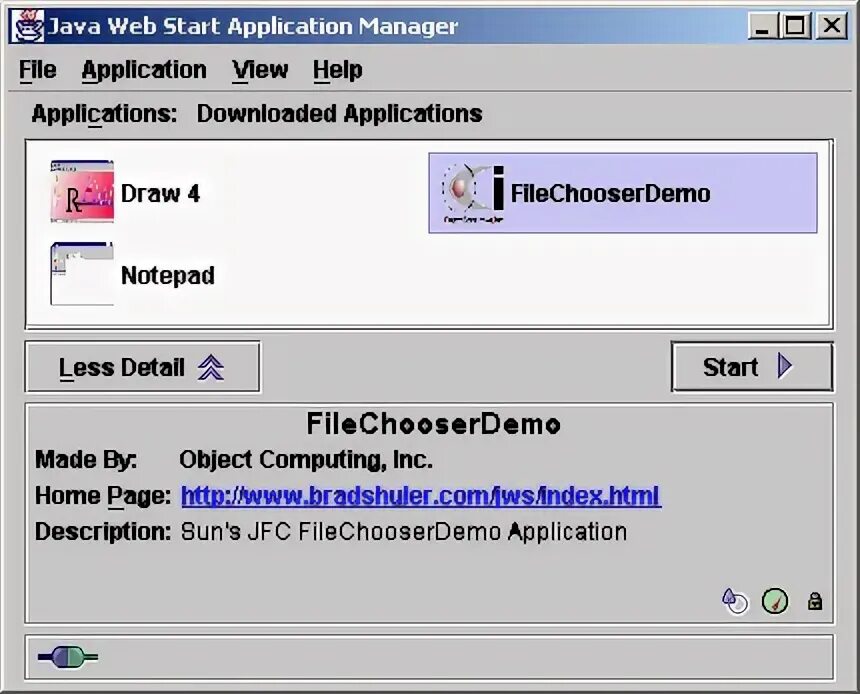
Task: Click the Downloaded Applications label
Action: [340, 114]
